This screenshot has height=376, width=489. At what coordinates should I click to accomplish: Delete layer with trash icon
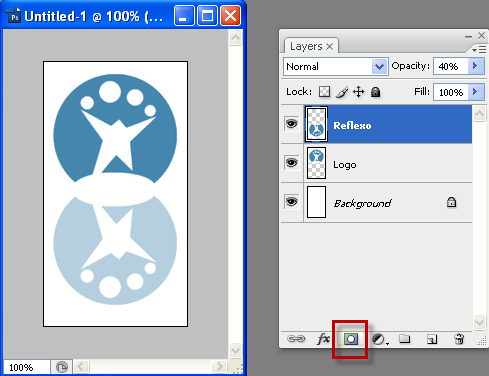point(459,339)
